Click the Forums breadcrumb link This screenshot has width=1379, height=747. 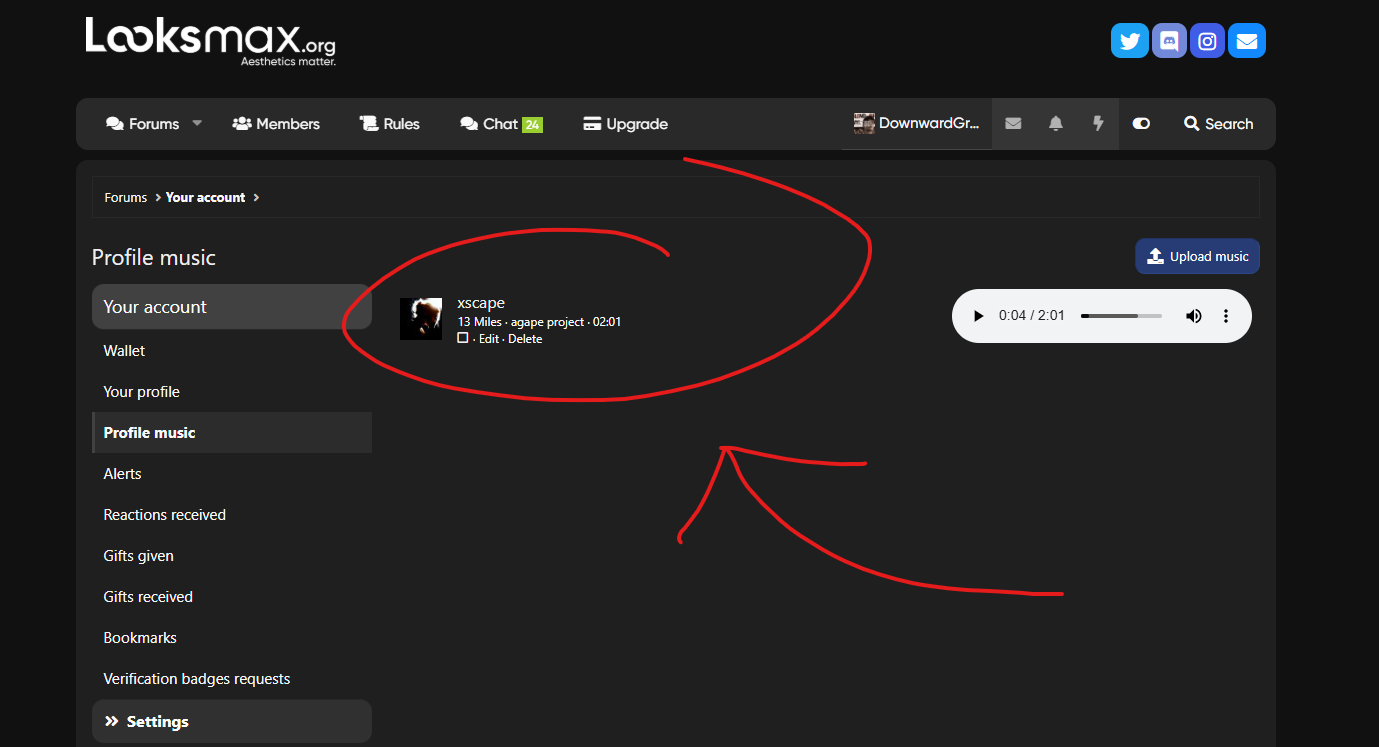click(x=126, y=198)
